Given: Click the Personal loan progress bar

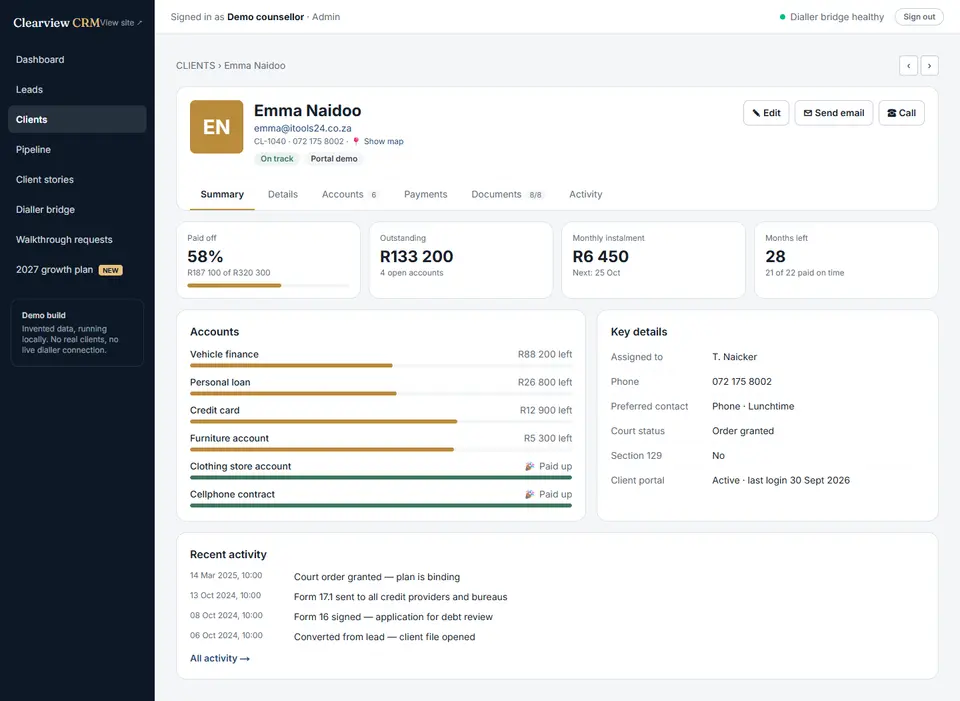Looking at the screenshot, I should [381, 394].
